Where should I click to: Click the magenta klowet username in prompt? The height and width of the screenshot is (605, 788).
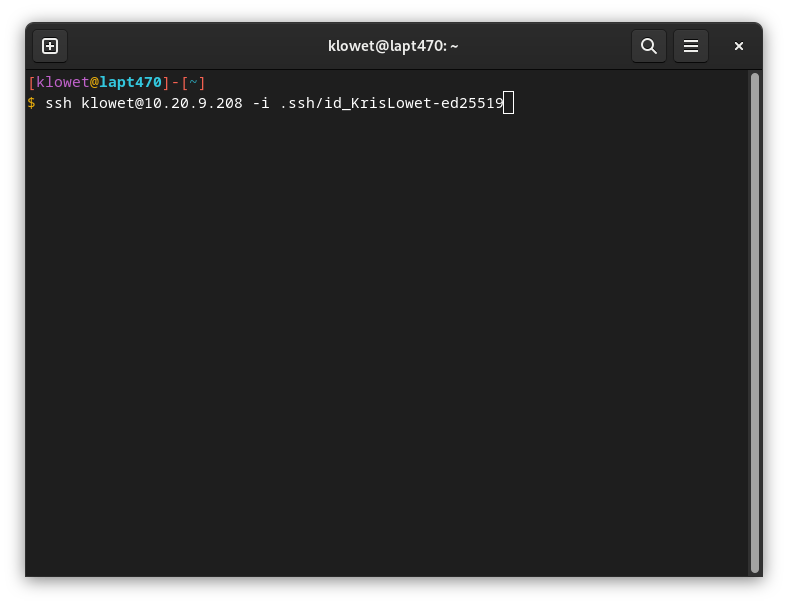click(x=62, y=82)
